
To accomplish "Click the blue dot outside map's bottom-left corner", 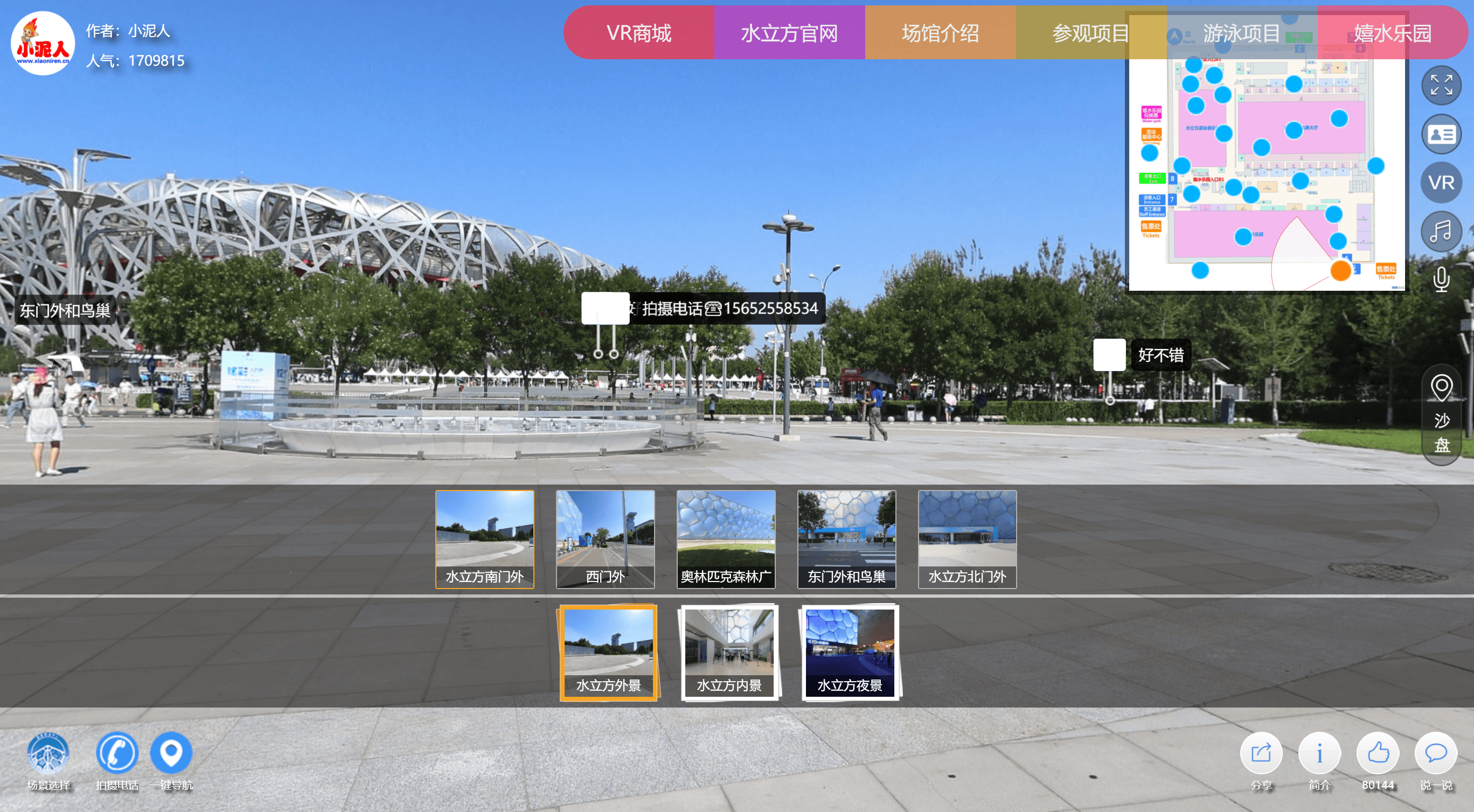I will pos(1200,270).
